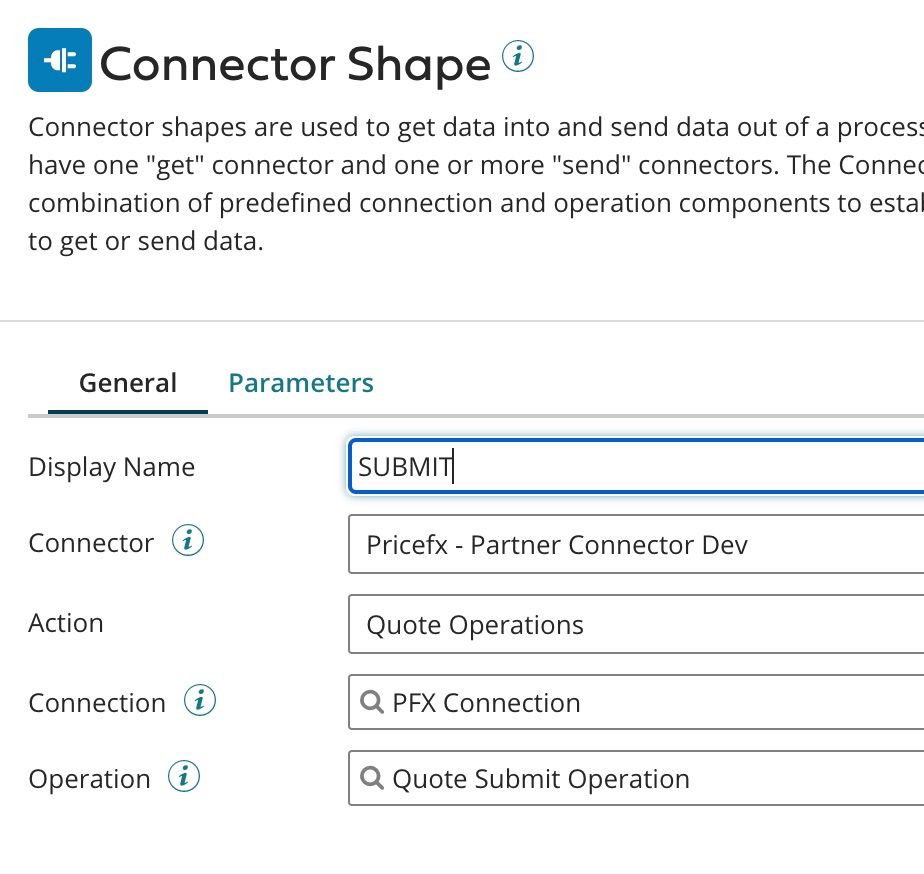Click the info icon beside Connection label
This screenshot has width=924, height=874.
tap(200, 701)
